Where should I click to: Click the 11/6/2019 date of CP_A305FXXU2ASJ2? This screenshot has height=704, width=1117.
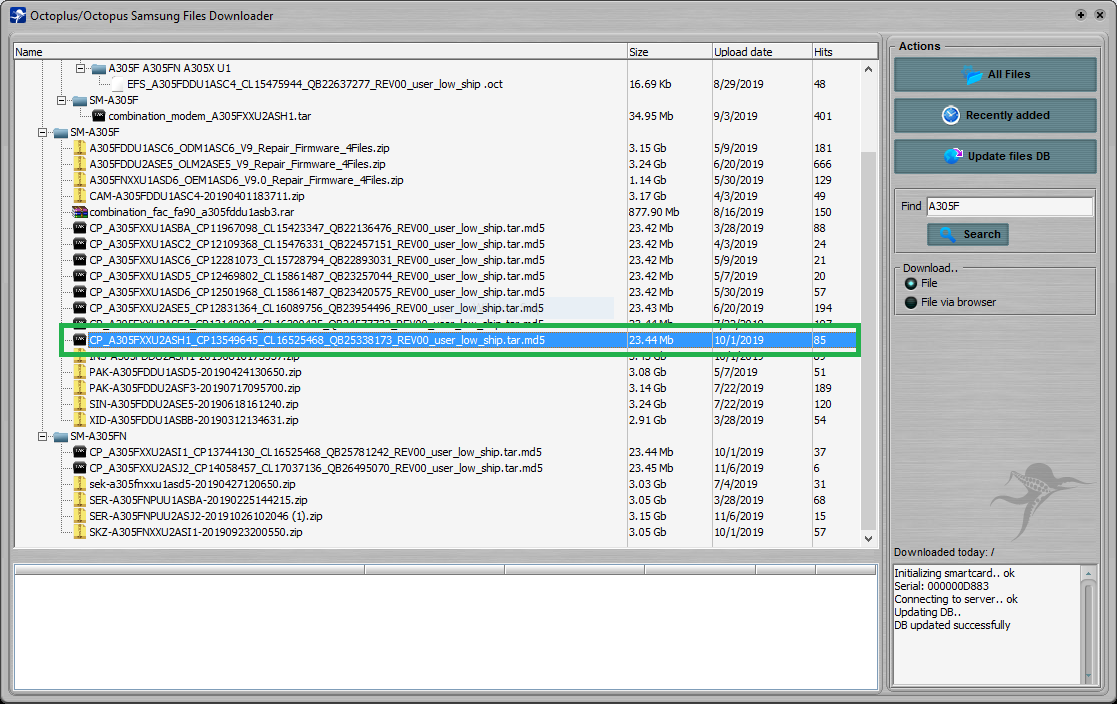(738, 468)
